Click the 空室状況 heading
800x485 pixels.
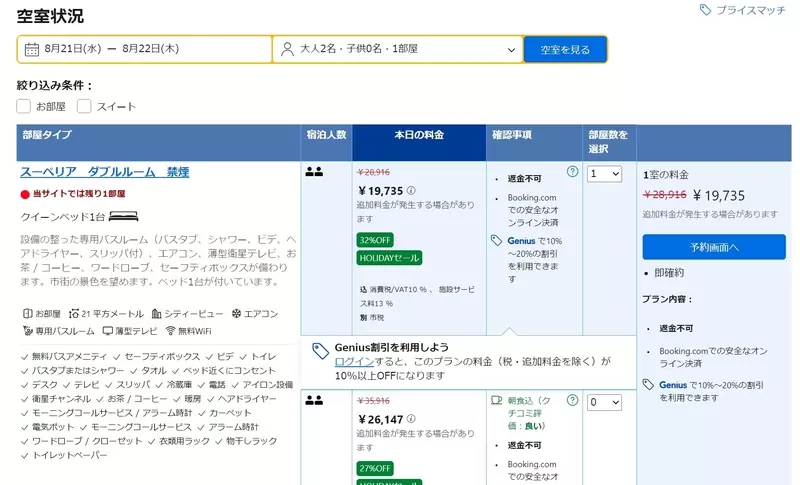pos(50,16)
